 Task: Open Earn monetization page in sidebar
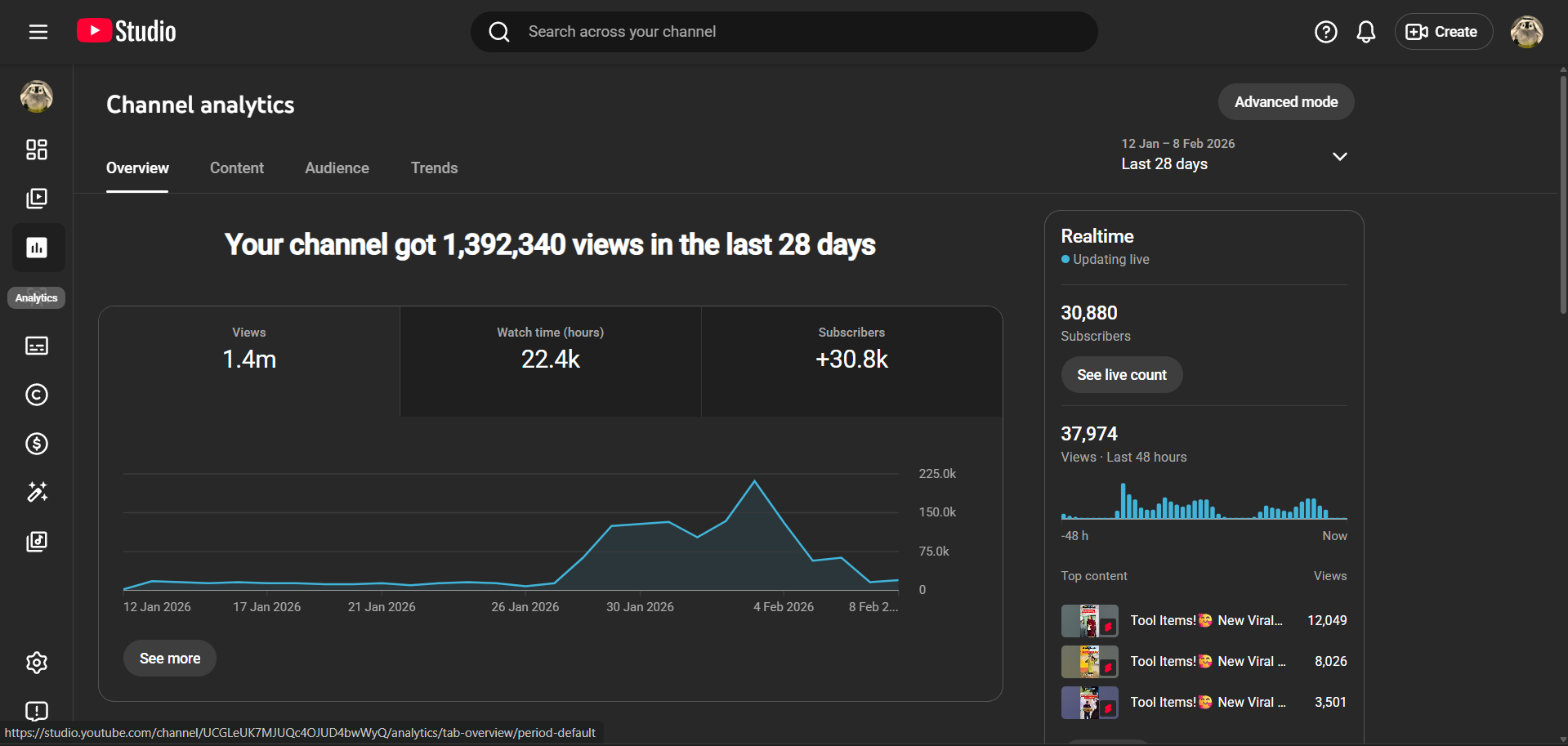37,444
